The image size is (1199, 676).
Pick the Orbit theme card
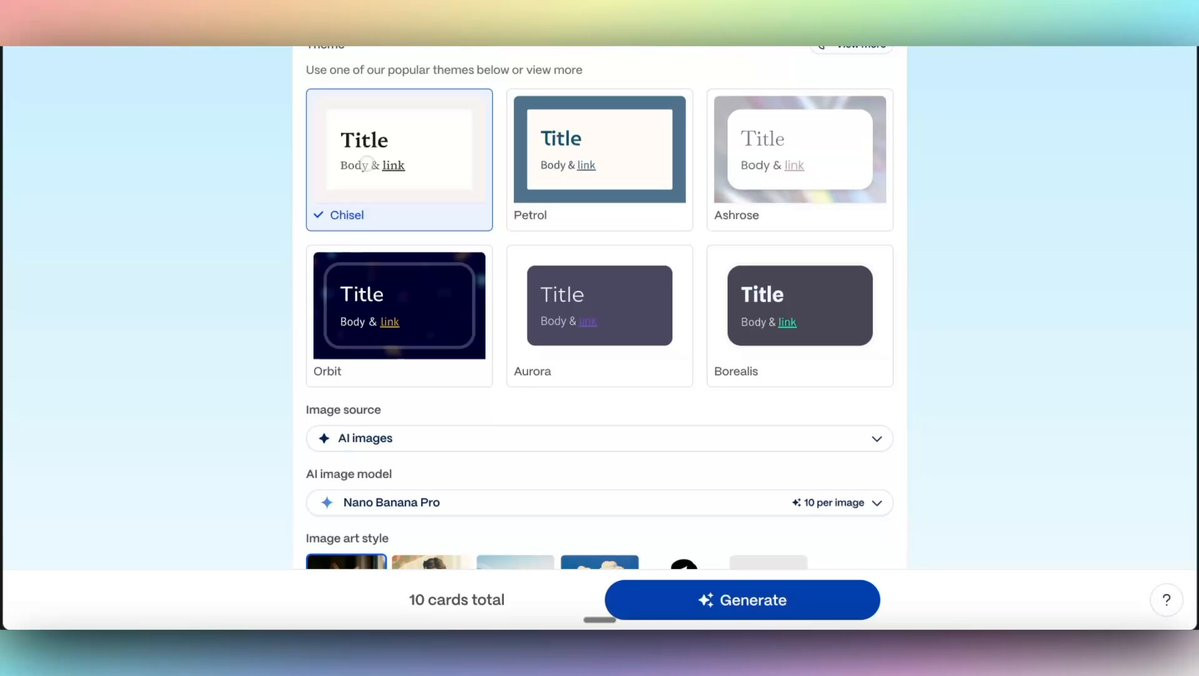[399, 315]
